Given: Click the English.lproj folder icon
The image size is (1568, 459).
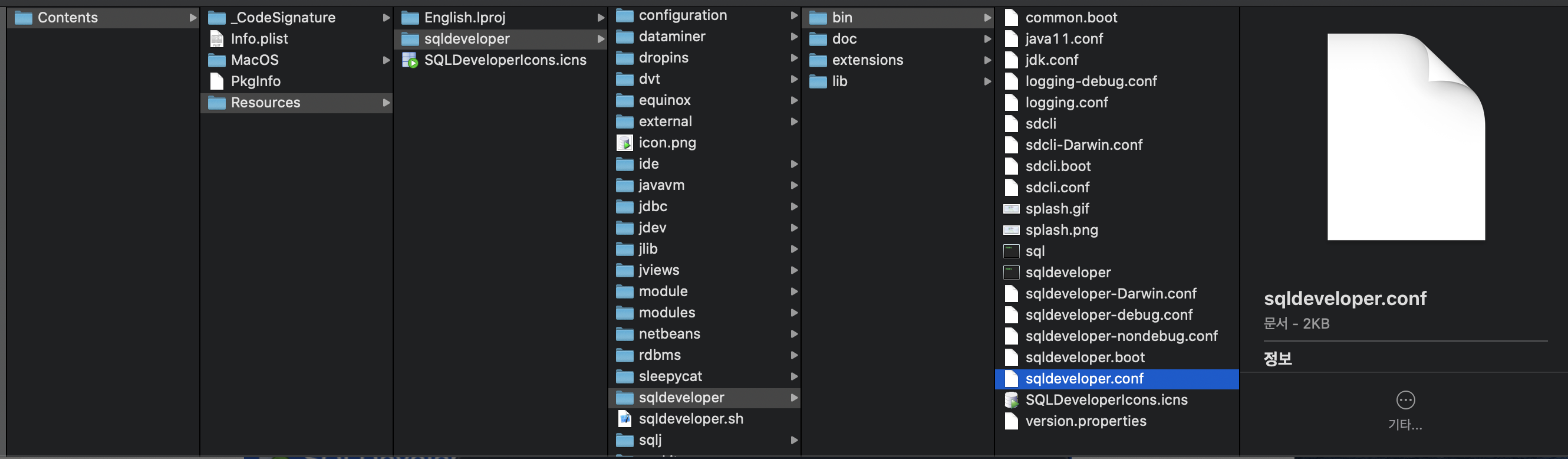Looking at the screenshot, I should tap(410, 18).
